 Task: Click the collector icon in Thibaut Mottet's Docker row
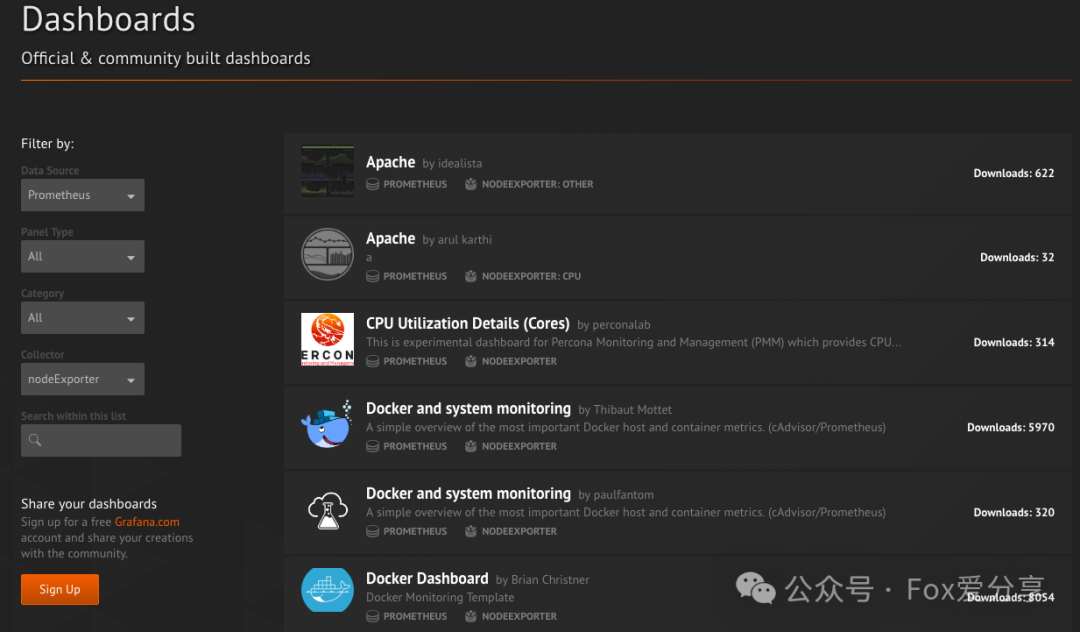pos(470,446)
